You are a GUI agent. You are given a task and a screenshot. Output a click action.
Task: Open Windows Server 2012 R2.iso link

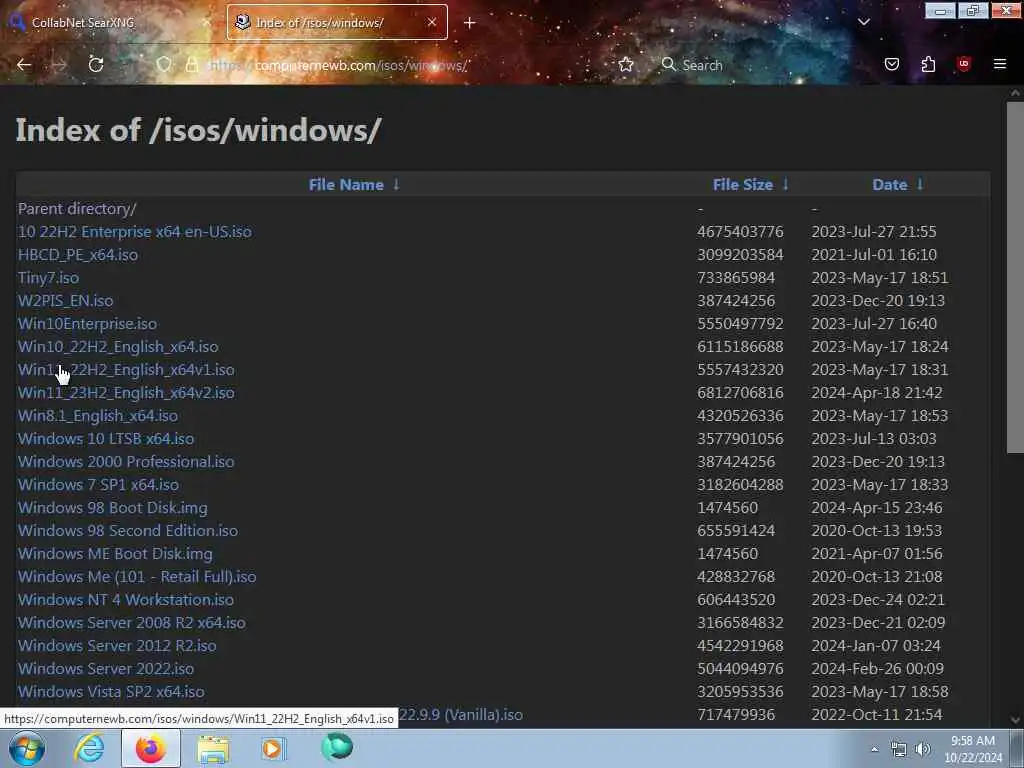(117, 645)
